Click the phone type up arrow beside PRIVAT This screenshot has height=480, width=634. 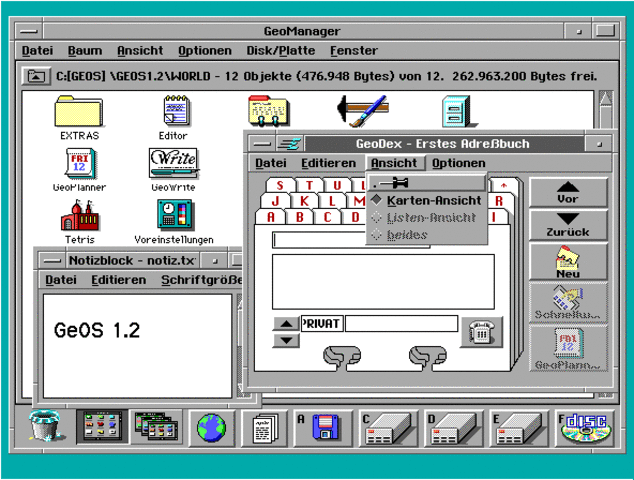click(x=286, y=324)
